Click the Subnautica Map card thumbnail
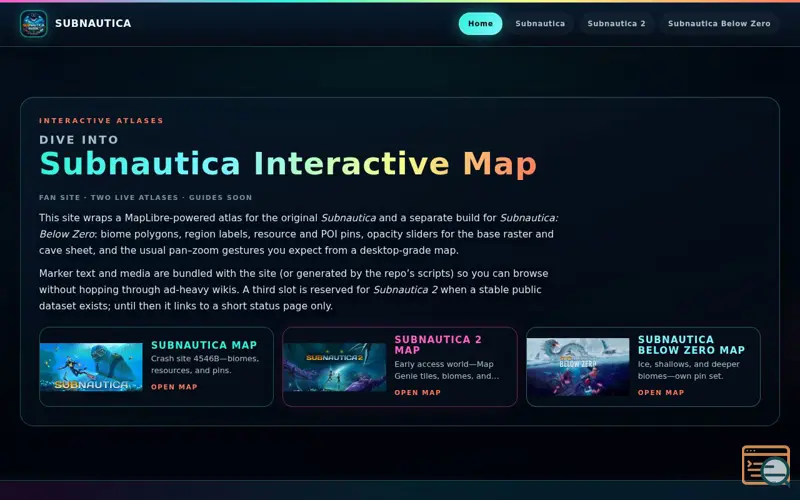 pos(91,367)
